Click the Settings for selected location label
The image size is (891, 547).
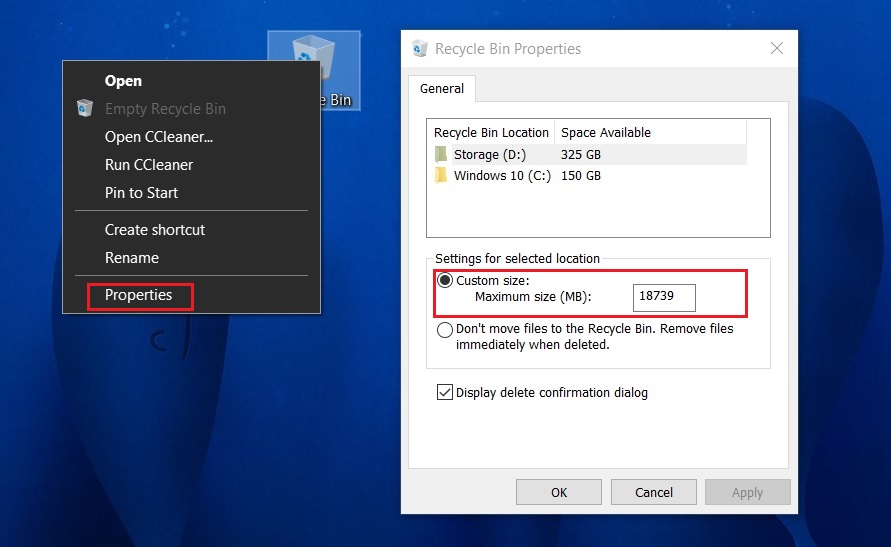pyautogui.click(x=517, y=258)
